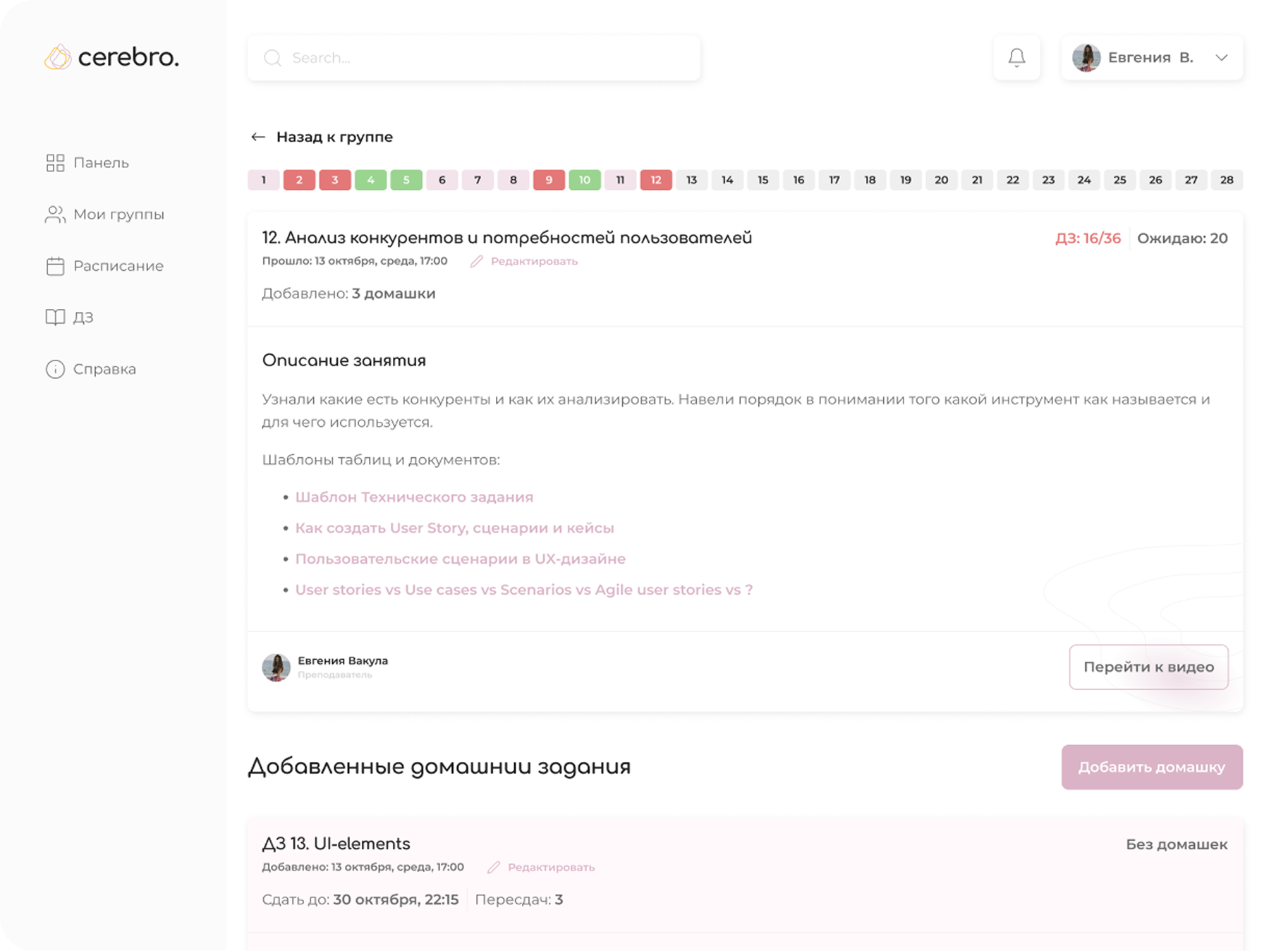Select lesson 9 in the lesson strip
Image resolution: width=1288 pixels, height=951 pixels.
coord(549,180)
